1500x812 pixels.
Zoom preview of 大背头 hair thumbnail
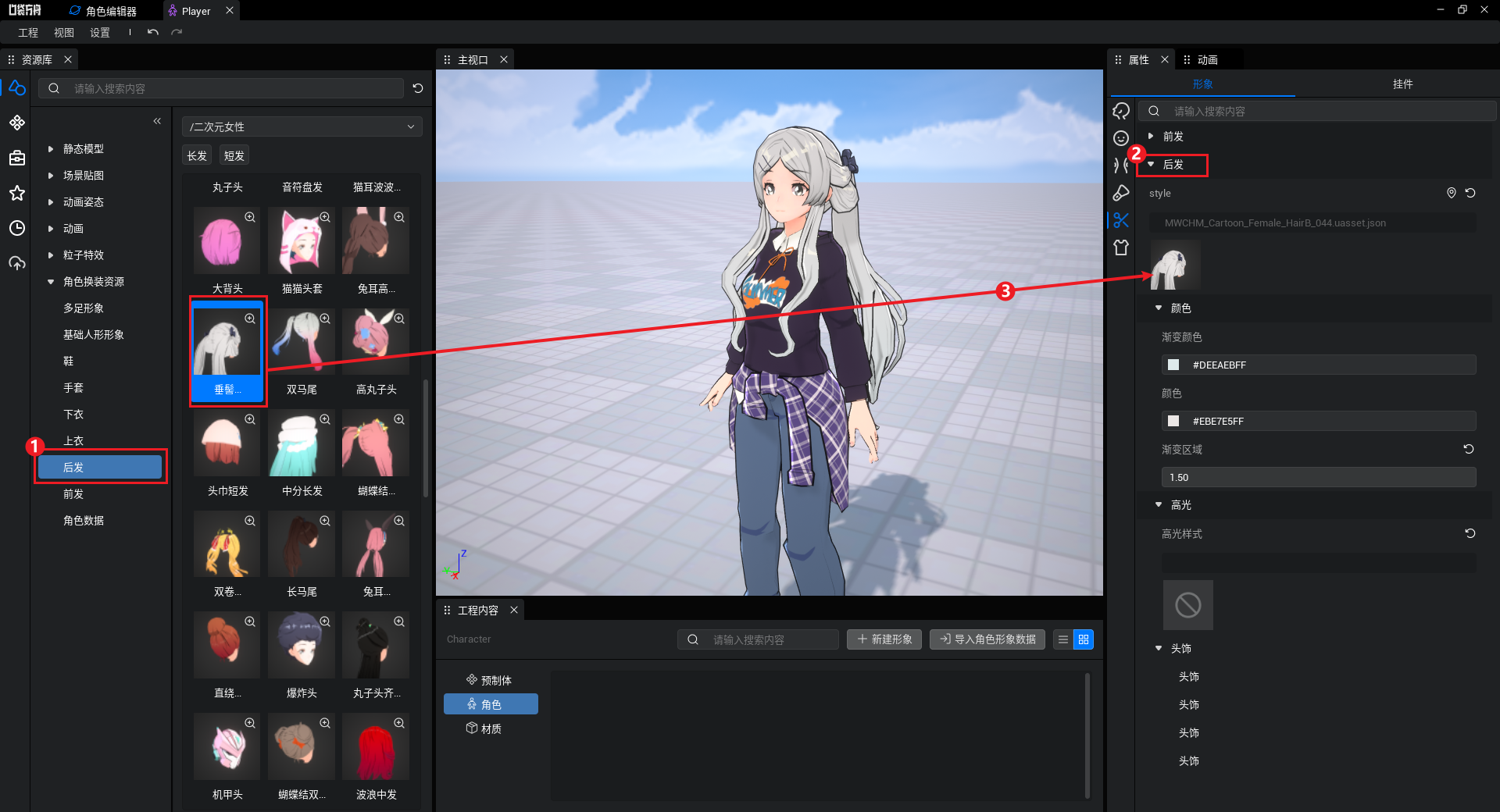click(x=250, y=217)
